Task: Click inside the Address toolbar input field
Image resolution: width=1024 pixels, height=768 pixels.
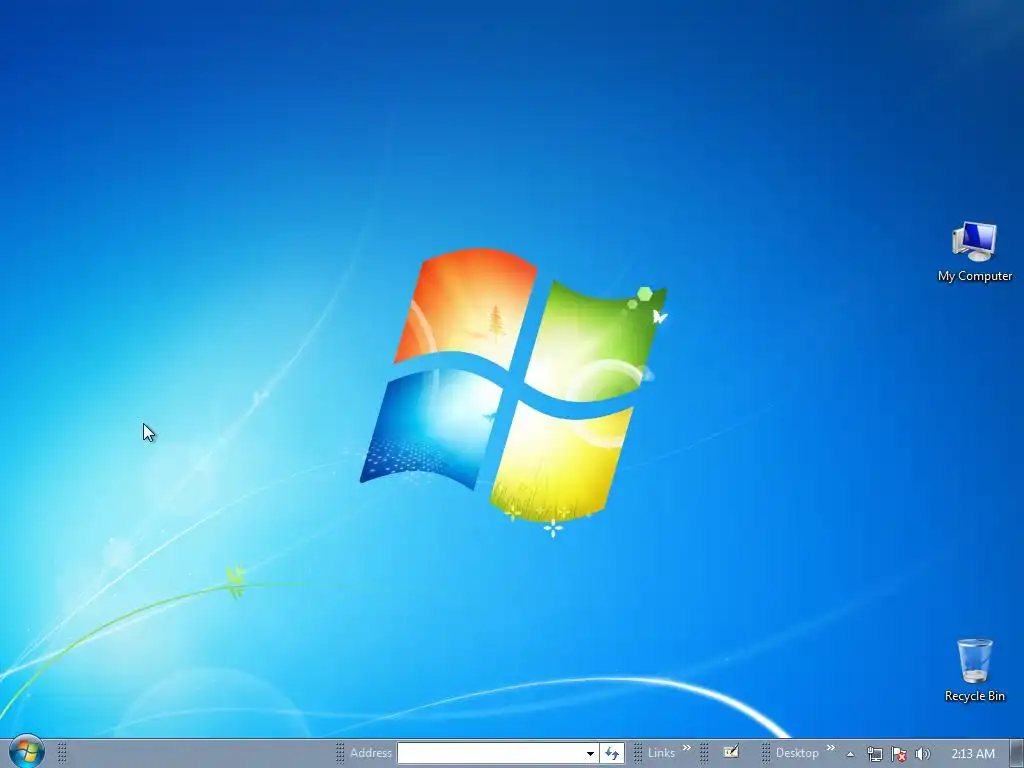Action: click(x=490, y=753)
